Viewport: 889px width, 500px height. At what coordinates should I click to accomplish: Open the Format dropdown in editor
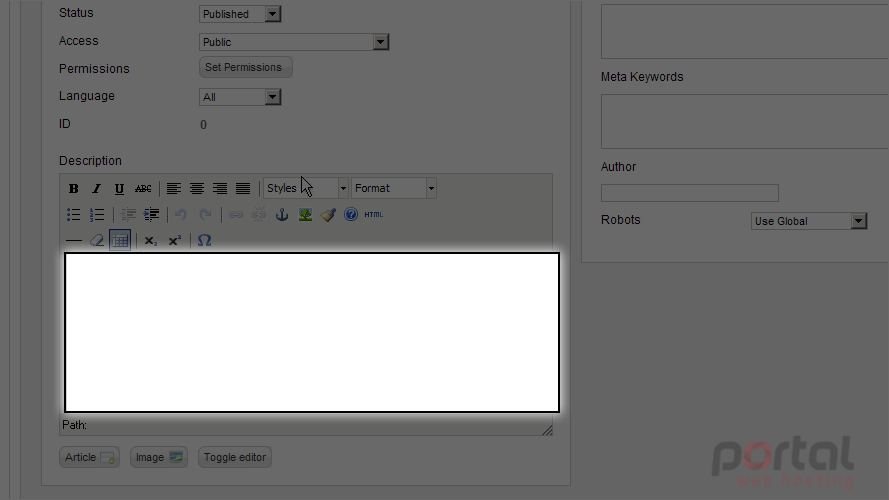393,188
